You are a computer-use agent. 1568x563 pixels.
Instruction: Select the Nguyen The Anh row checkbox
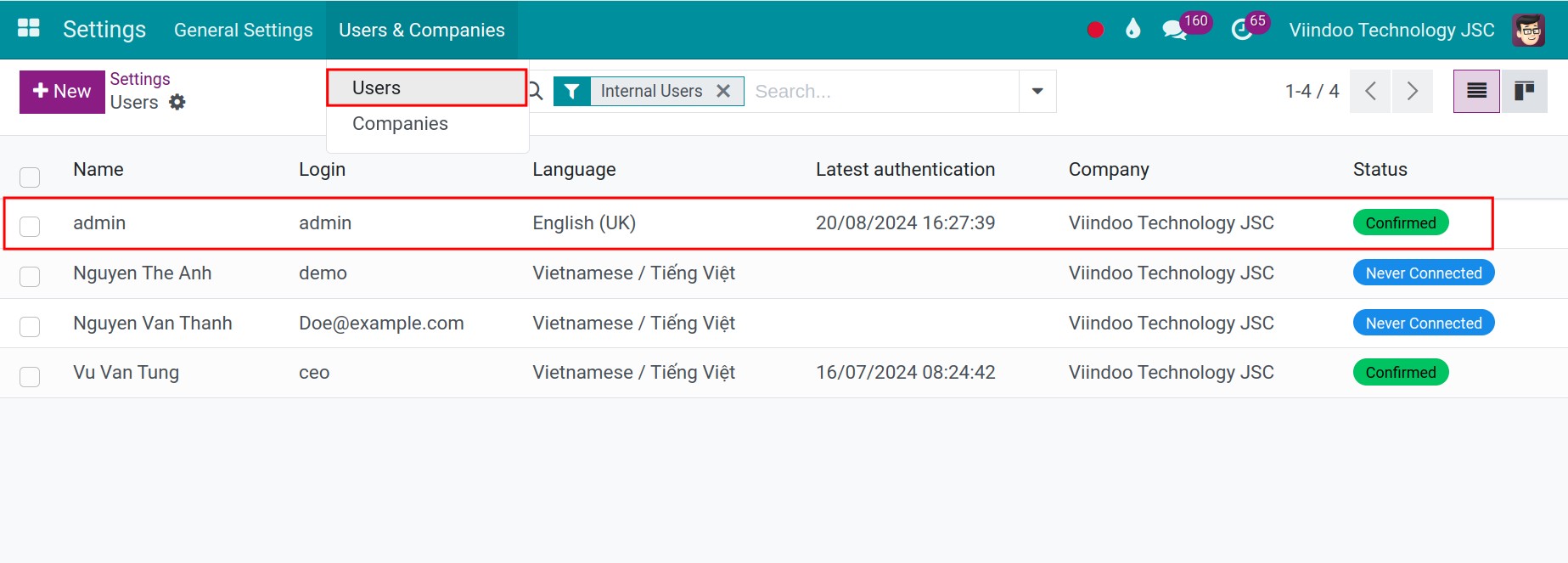(30, 276)
